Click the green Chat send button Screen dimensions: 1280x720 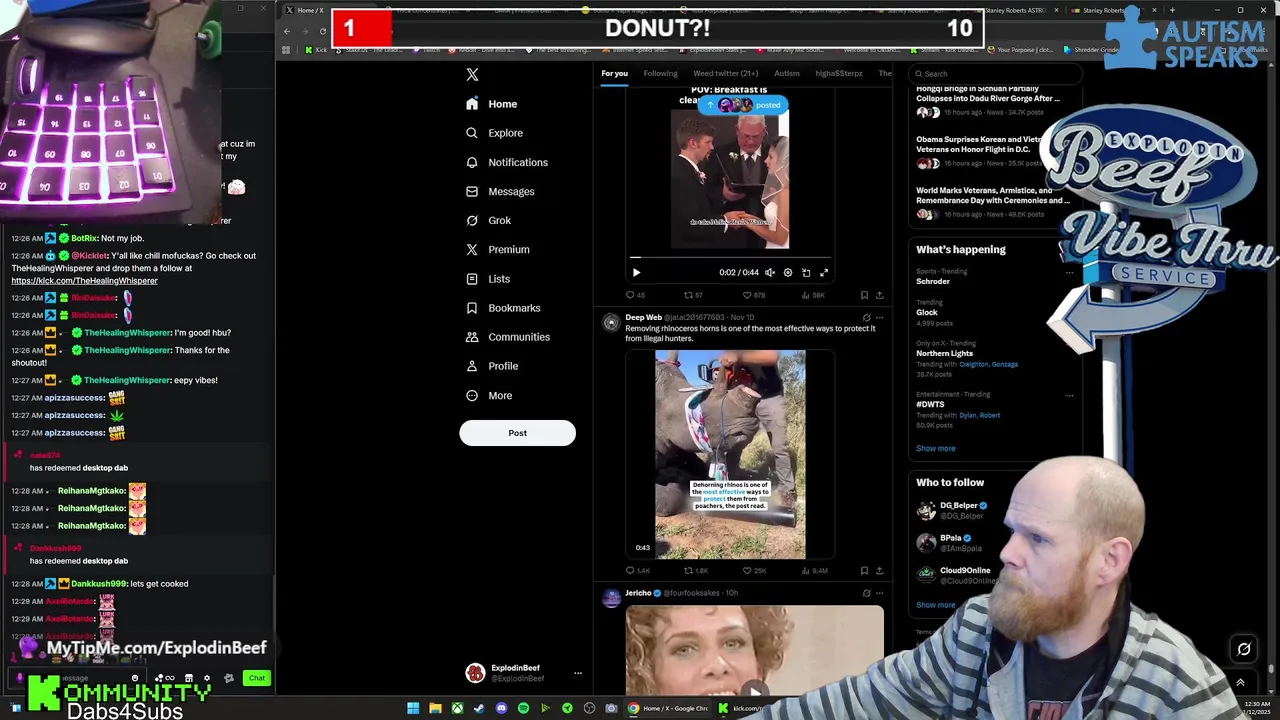(257, 678)
